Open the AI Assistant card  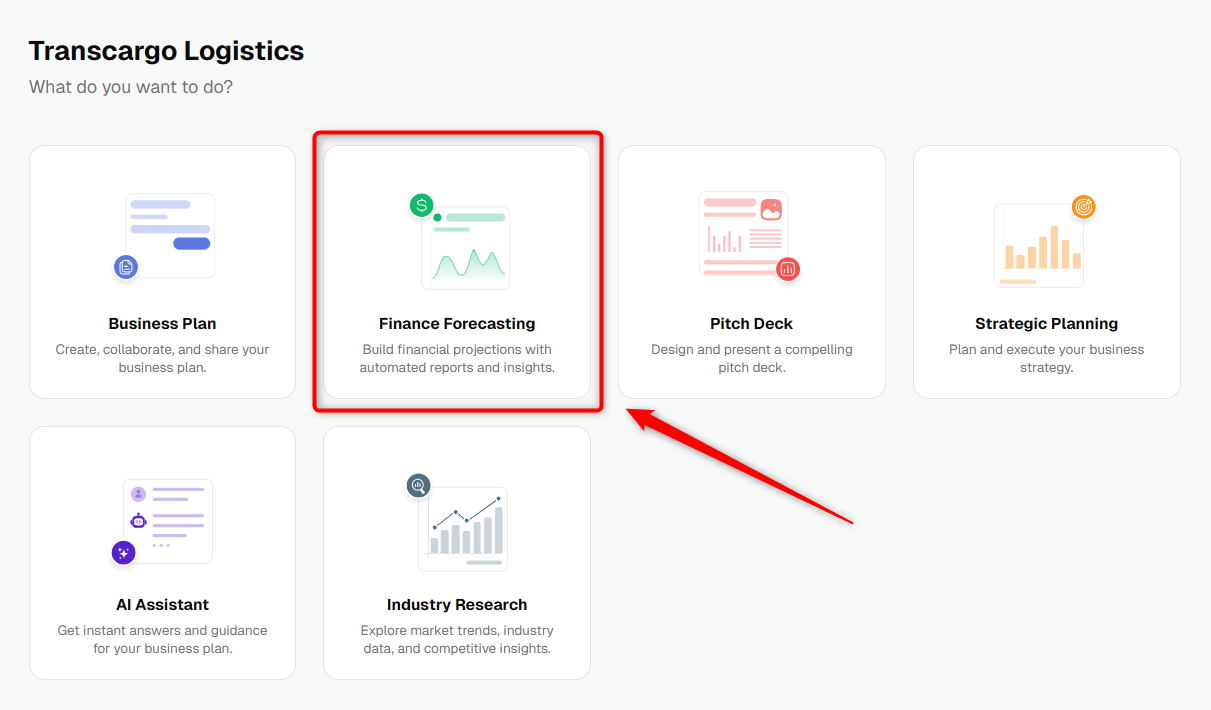point(162,553)
